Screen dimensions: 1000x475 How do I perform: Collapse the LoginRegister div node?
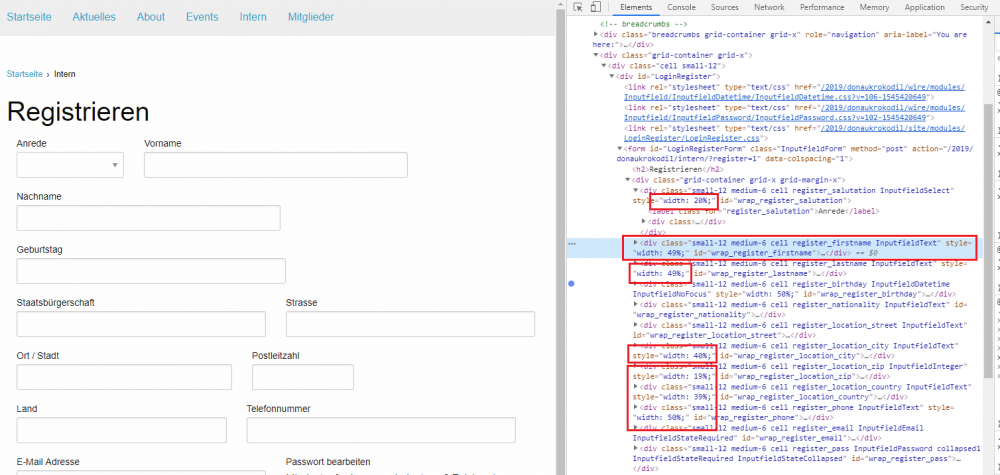click(x=613, y=76)
